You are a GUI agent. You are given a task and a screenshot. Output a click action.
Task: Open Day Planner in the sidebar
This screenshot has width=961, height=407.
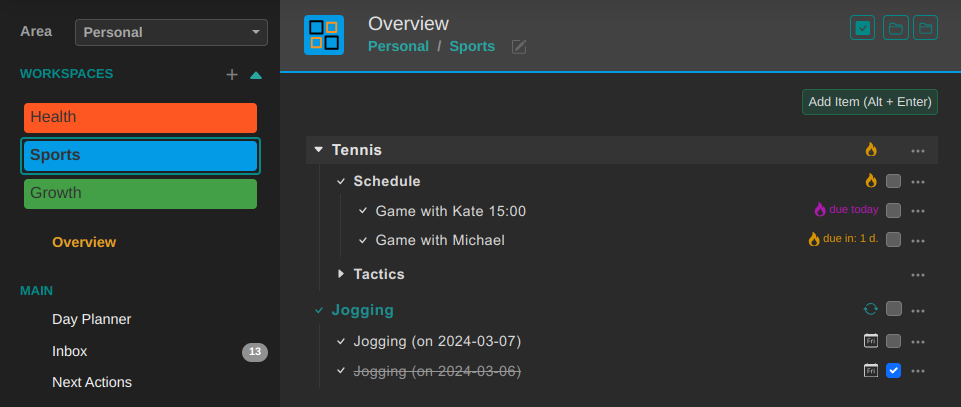point(91,319)
